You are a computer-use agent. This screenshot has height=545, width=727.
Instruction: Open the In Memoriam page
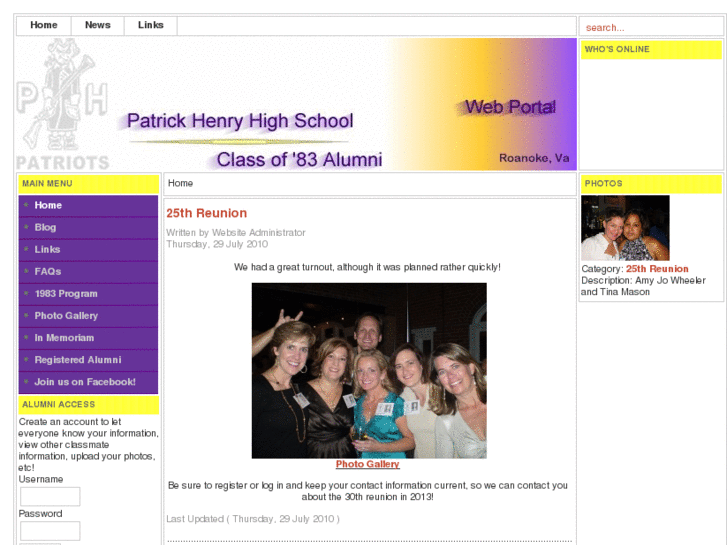click(88, 338)
